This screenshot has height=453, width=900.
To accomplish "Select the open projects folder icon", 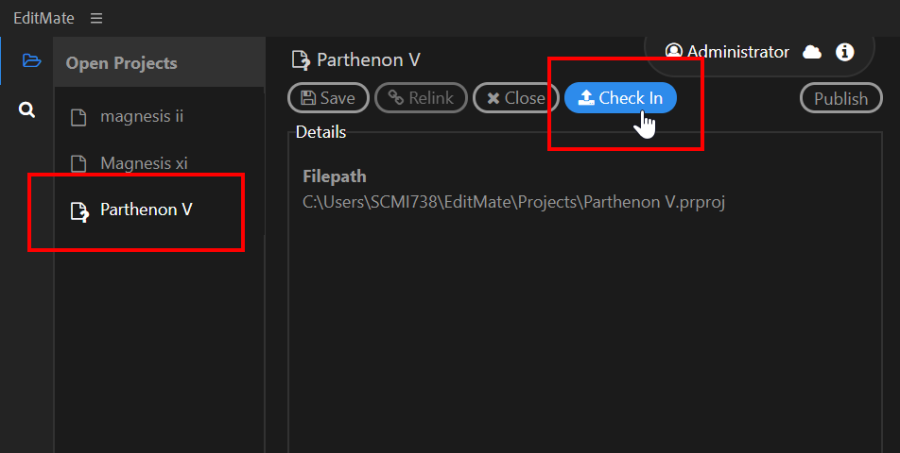I will click(x=32, y=60).
